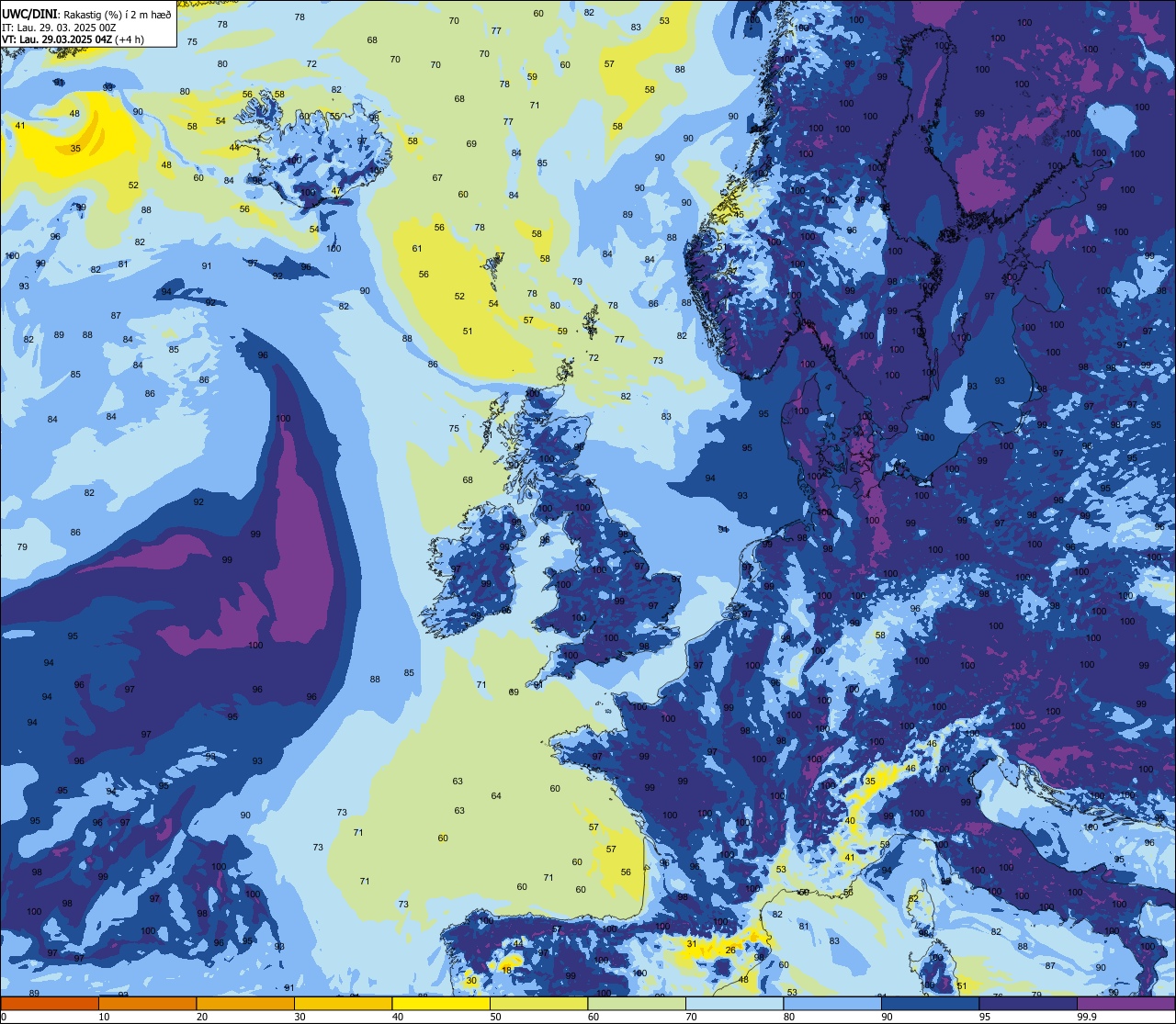1176x1024 pixels.
Task: Click the orange 10–20 legend swatch
Action: [147, 1004]
